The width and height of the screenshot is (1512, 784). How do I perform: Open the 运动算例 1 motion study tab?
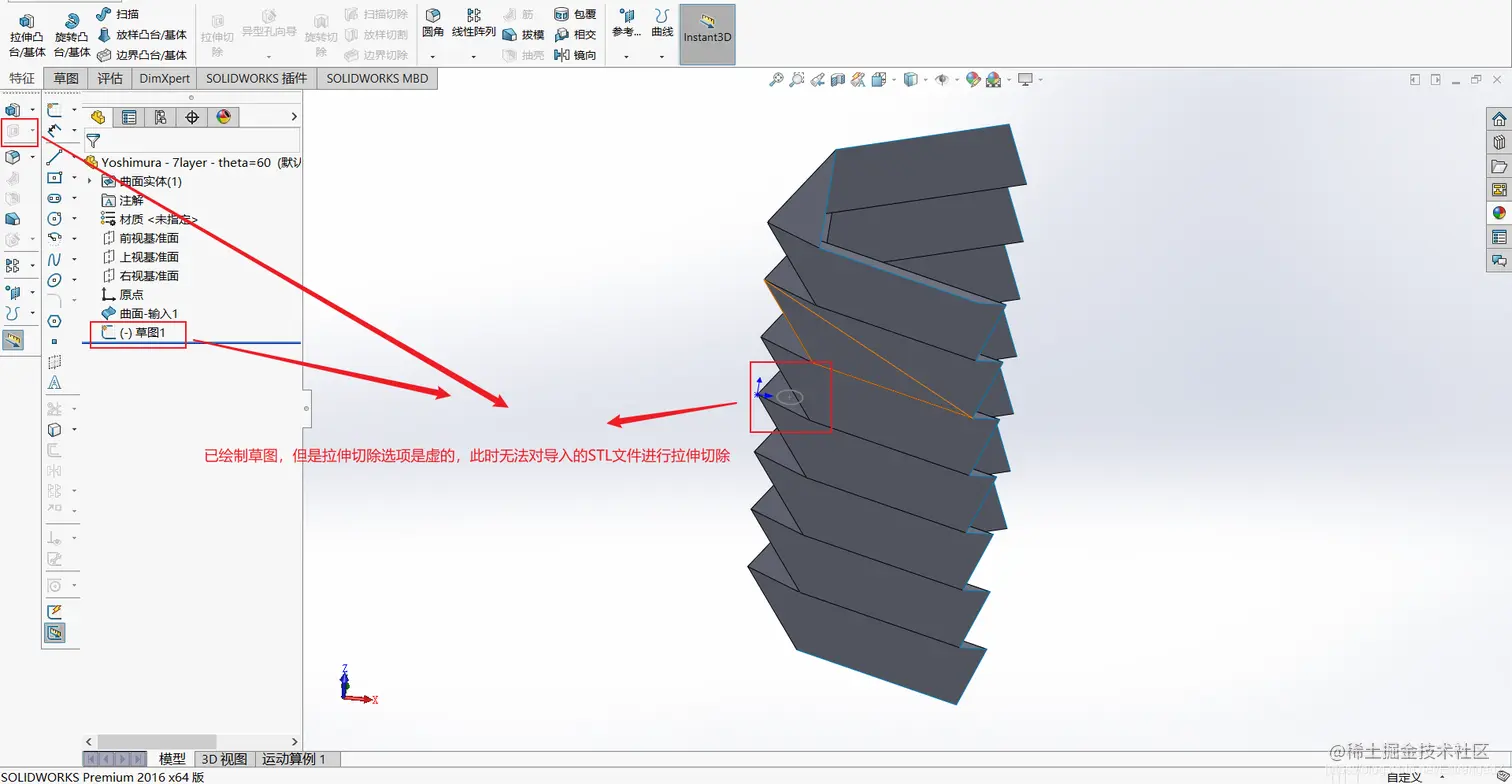click(300, 759)
